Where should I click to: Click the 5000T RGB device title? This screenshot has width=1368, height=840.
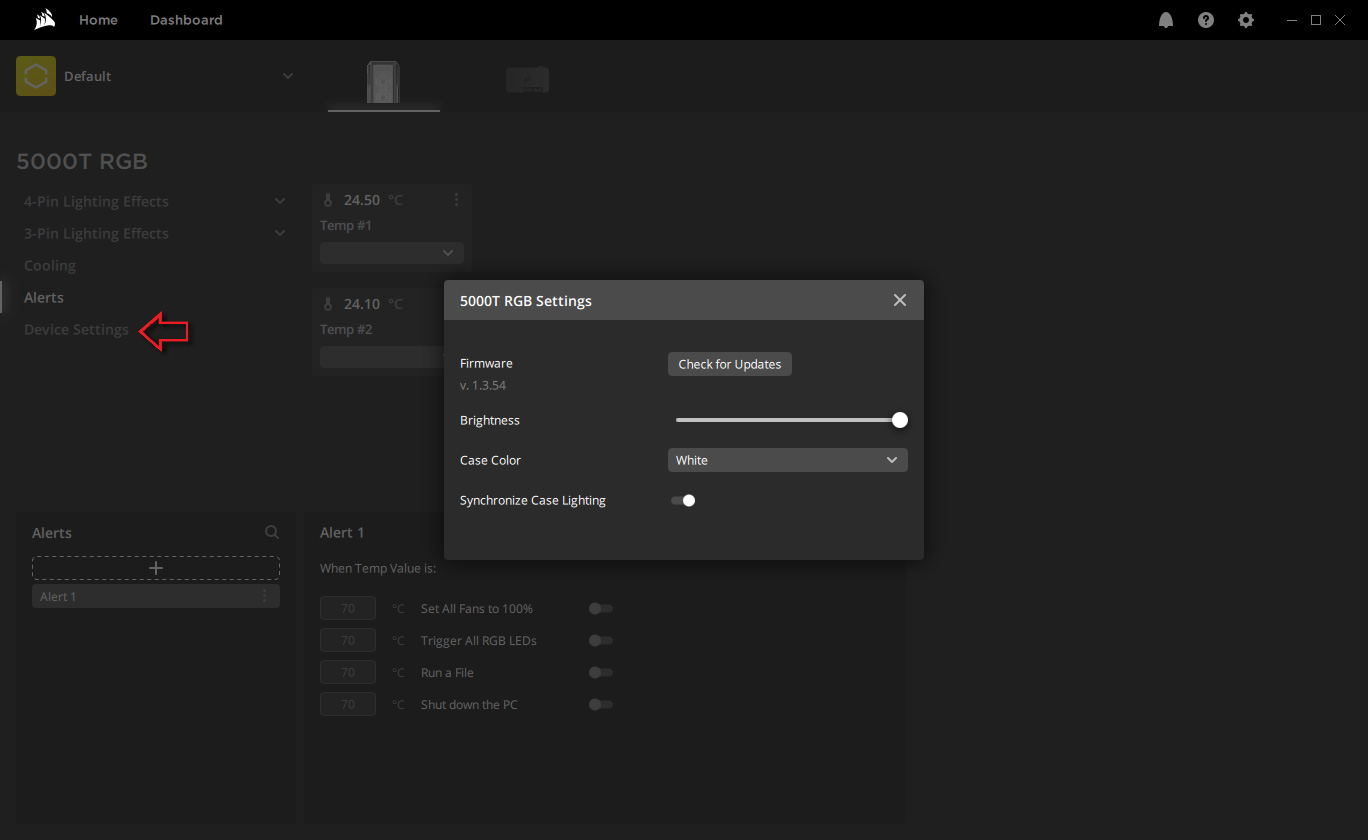tap(82, 162)
